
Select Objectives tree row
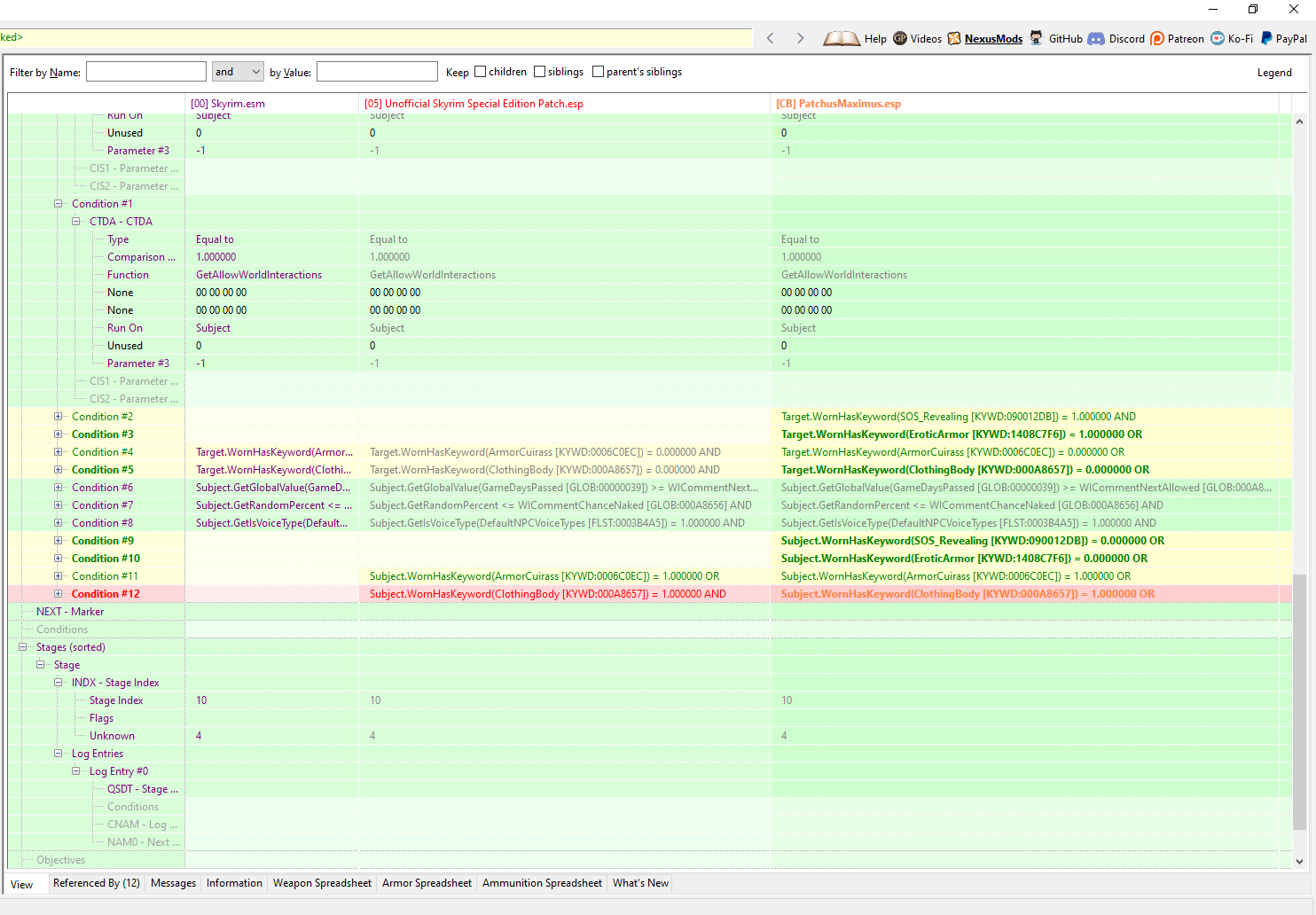(x=60, y=860)
